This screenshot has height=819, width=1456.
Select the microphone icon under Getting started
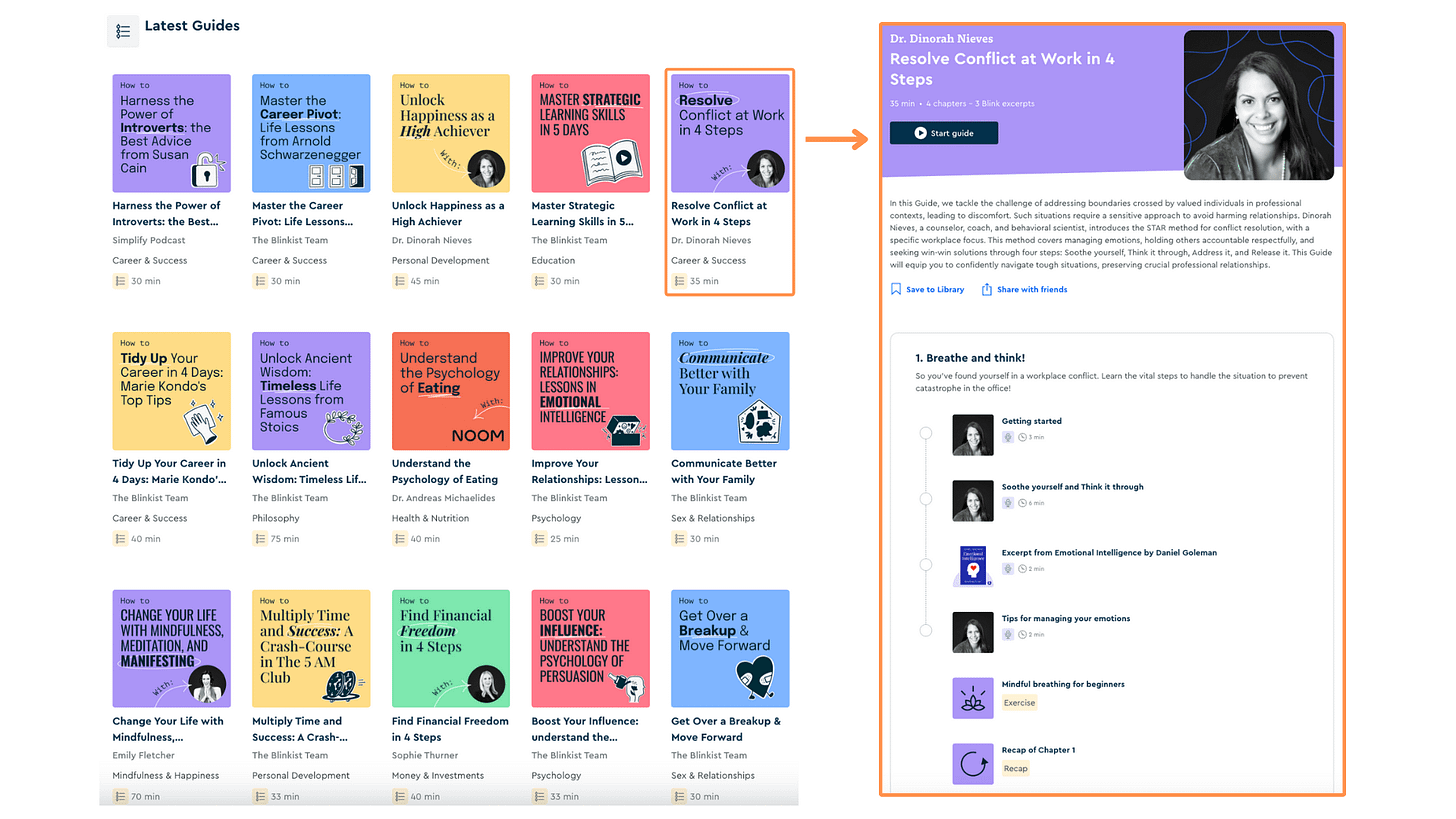pos(1009,436)
